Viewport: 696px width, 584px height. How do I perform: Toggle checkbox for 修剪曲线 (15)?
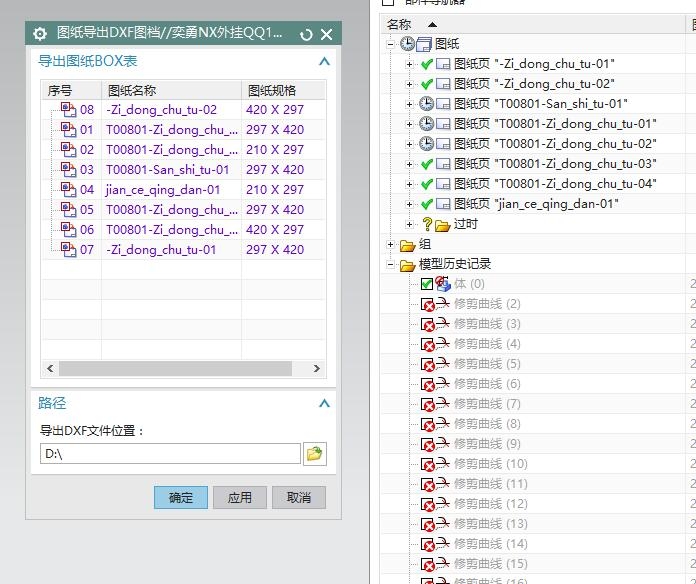tap(427, 564)
